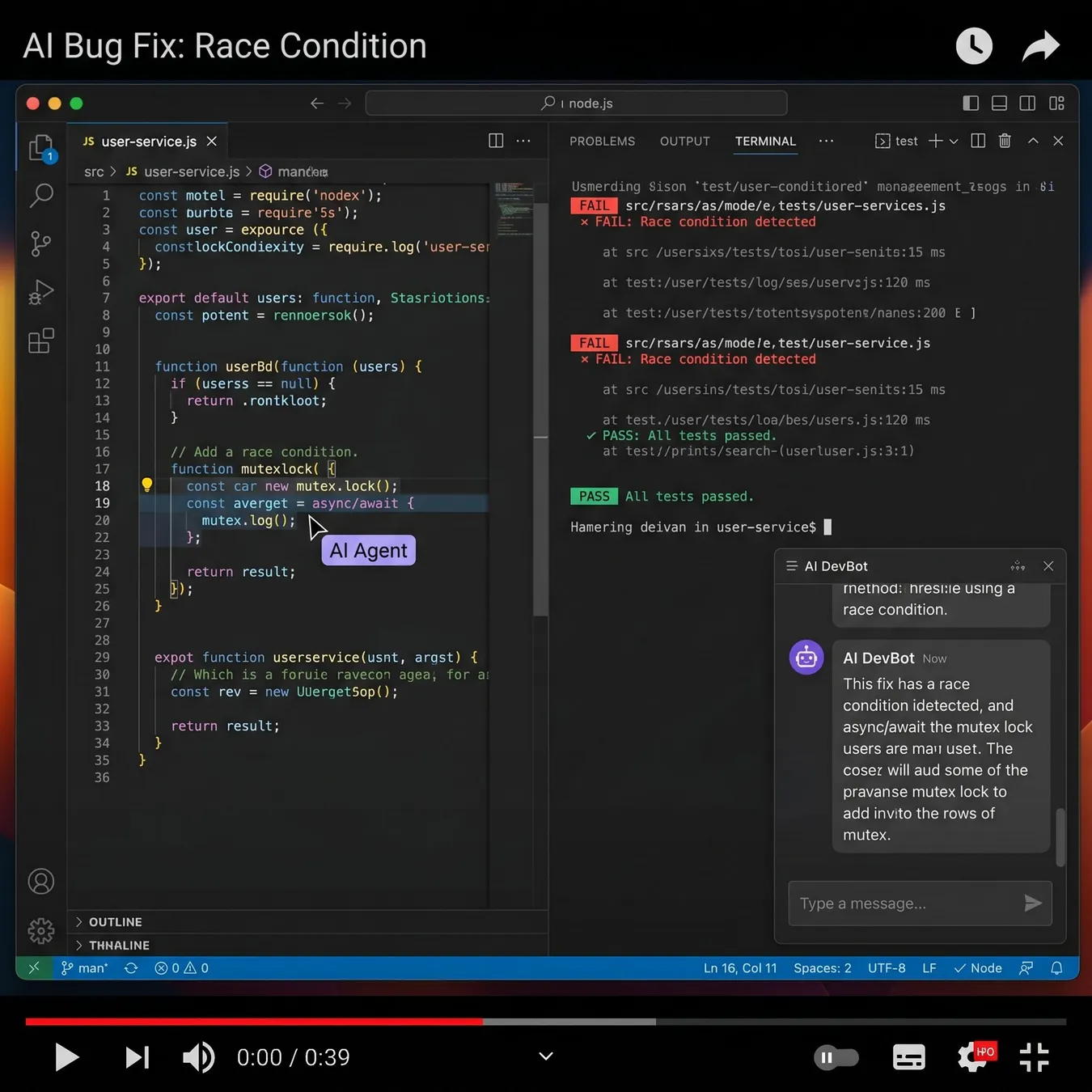Toggle video subtitles button
Viewport: 1092px width, 1092px height.
click(x=908, y=1057)
